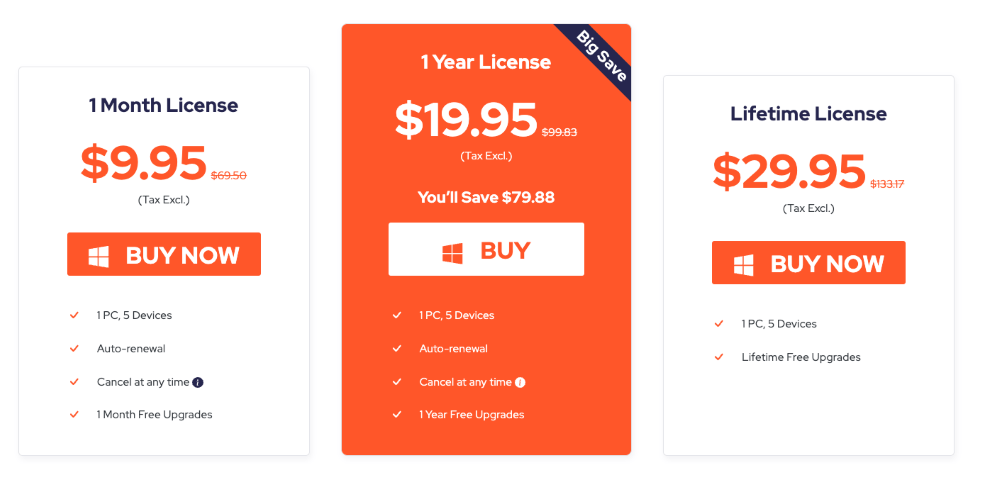Click the You'll Save $79.88 text
Viewport: 1000px width, 485px height.
click(486, 197)
